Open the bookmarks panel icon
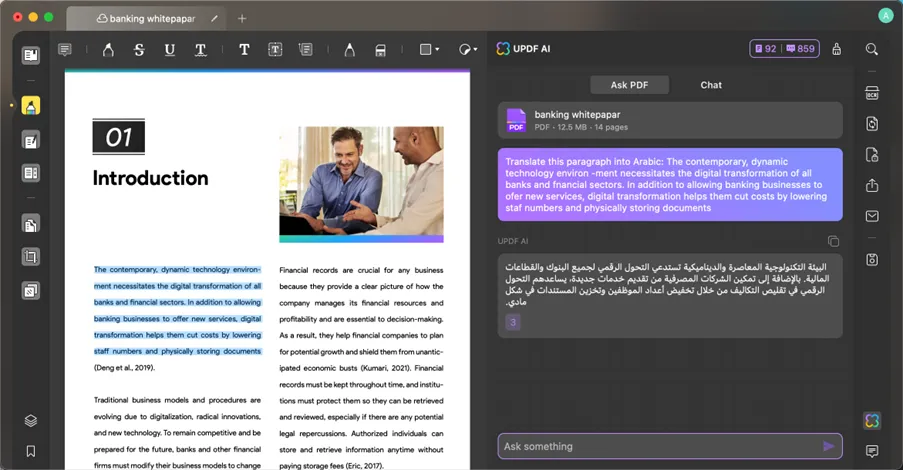This screenshot has height=470, width=903. [x=31, y=451]
